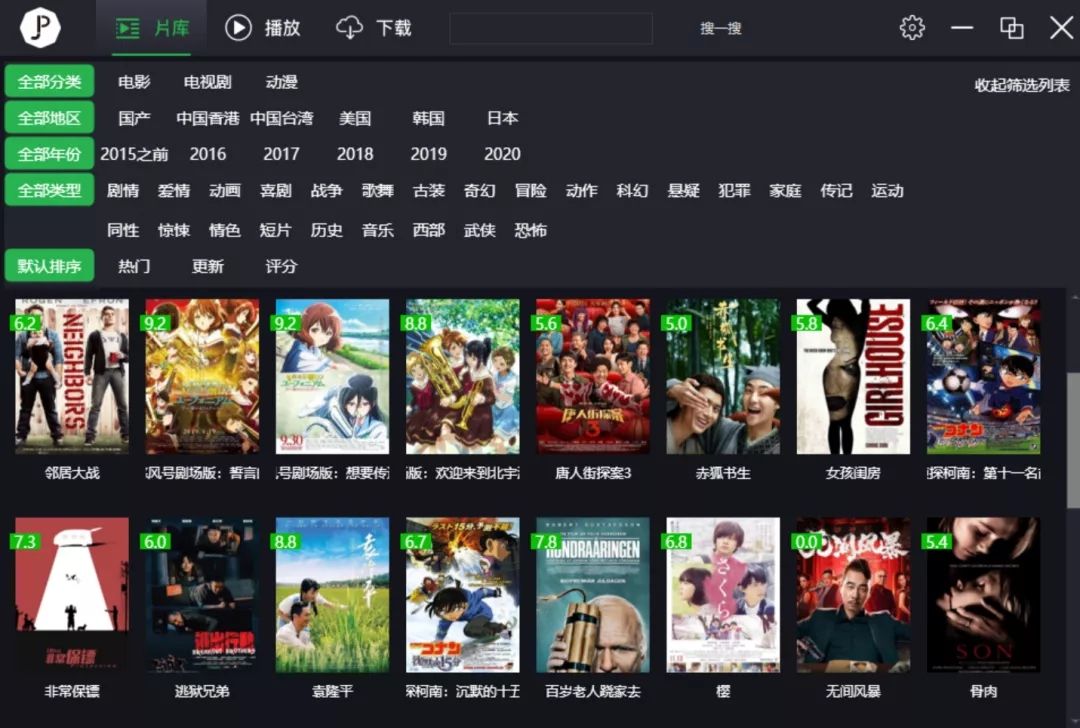
Task: Select the 战争 genre
Action: click(326, 191)
